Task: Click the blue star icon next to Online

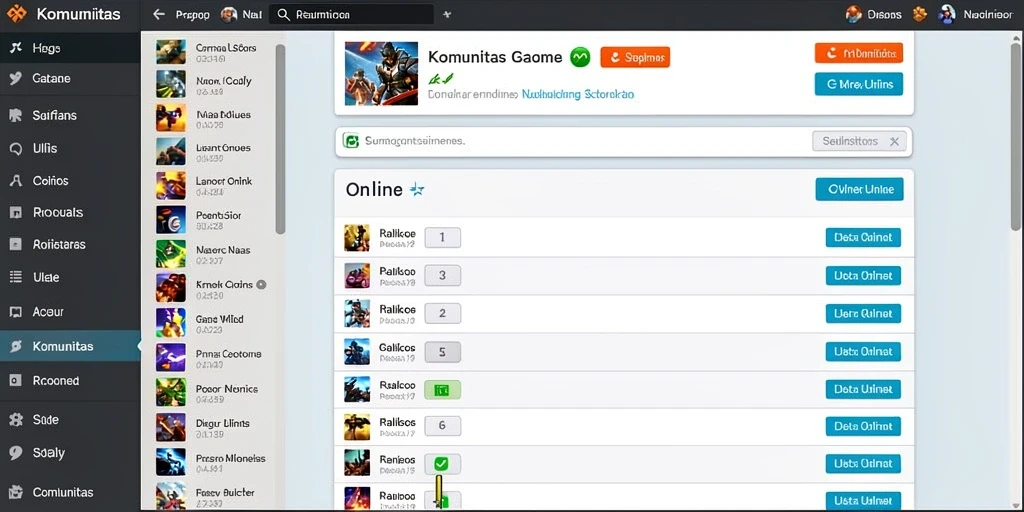Action: pos(417,190)
